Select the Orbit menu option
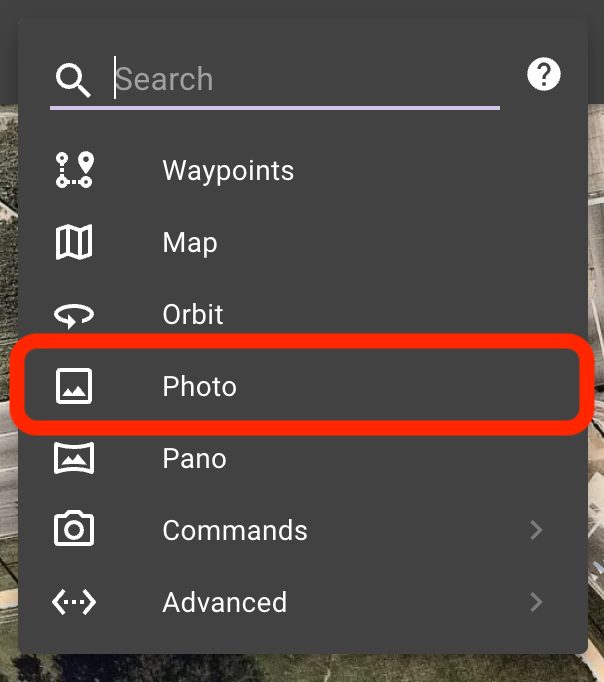This screenshot has height=682, width=604. (302, 314)
